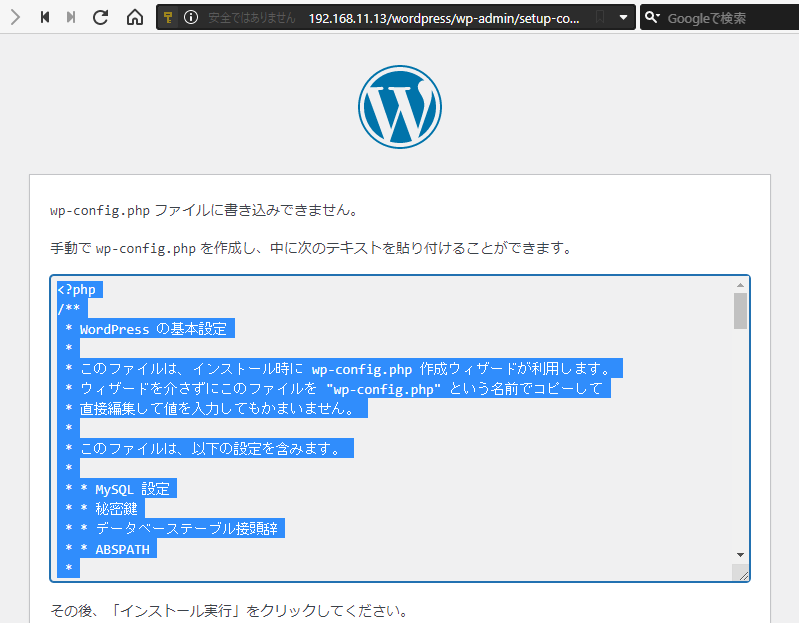Viewport: 799px width, 623px height.
Task: Click the textarea scrollbar thumb
Action: click(x=740, y=311)
